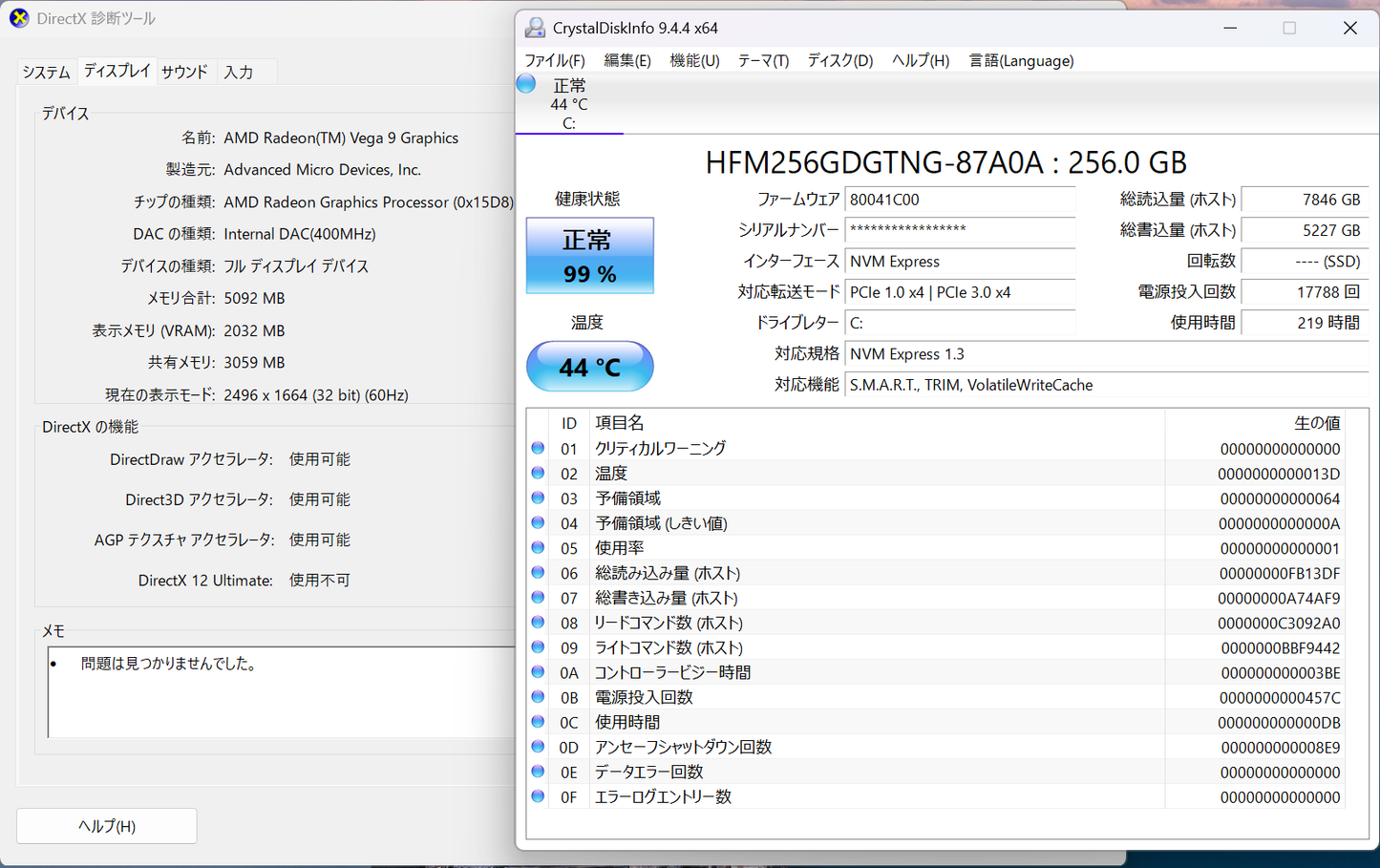Click the VRAM value 2032 MB
This screenshot has height=868, width=1380.
(254, 330)
